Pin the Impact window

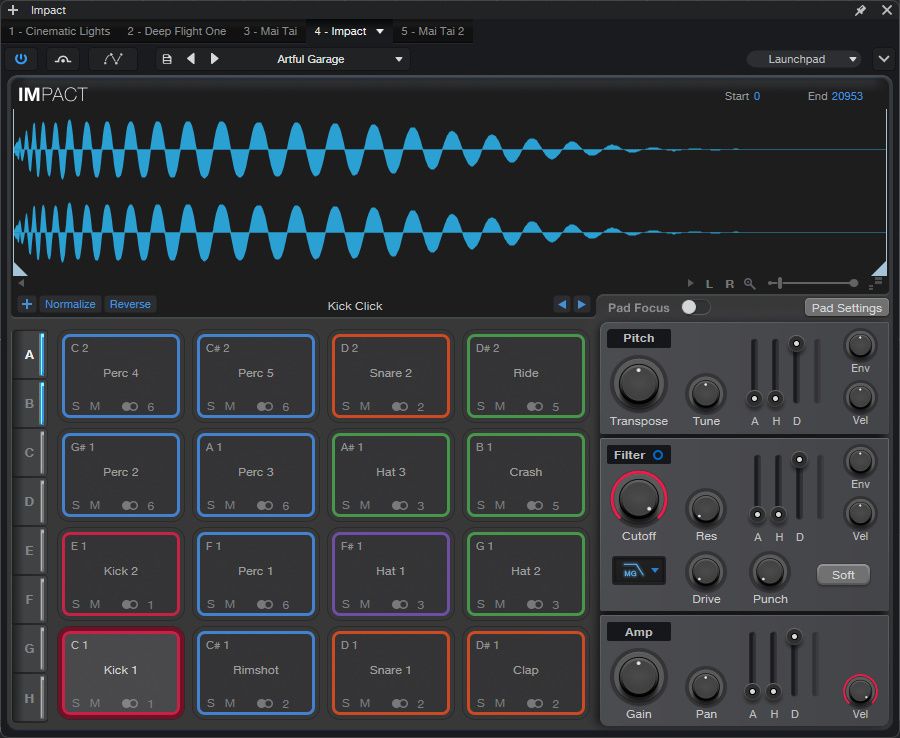click(x=860, y=10)
